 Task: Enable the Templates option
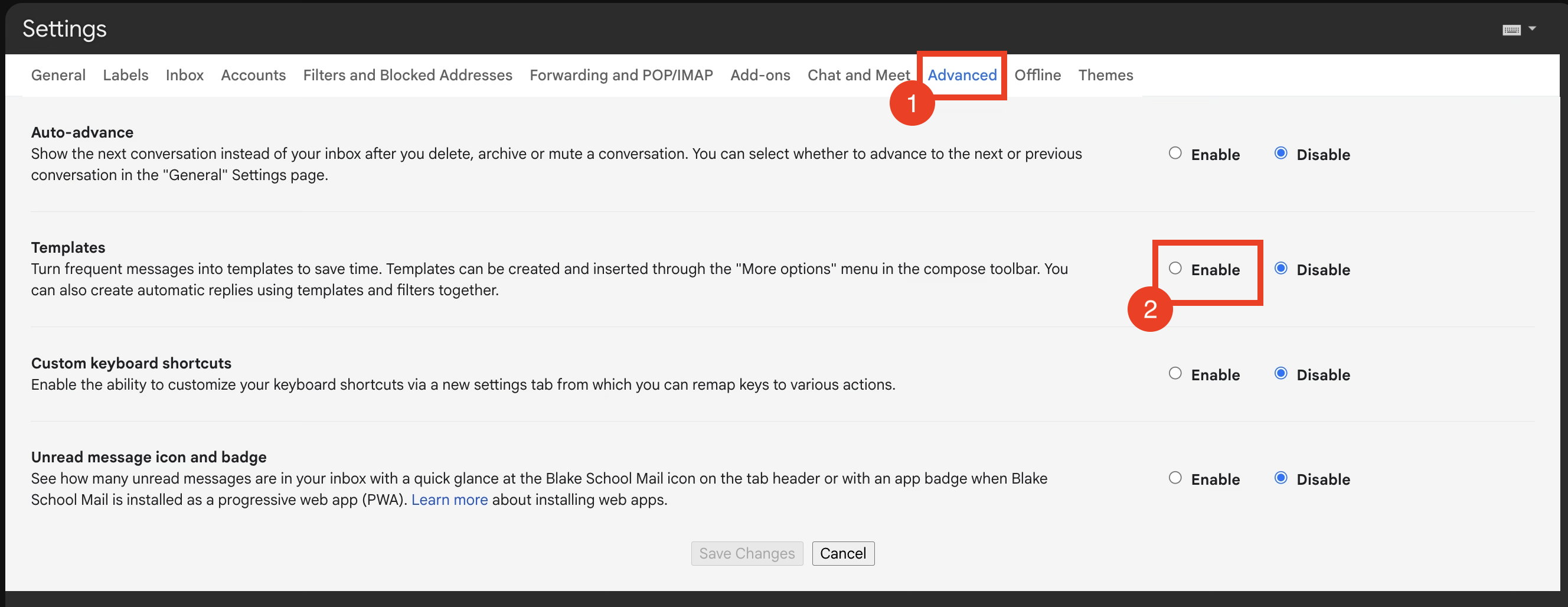click(1175, 269)
